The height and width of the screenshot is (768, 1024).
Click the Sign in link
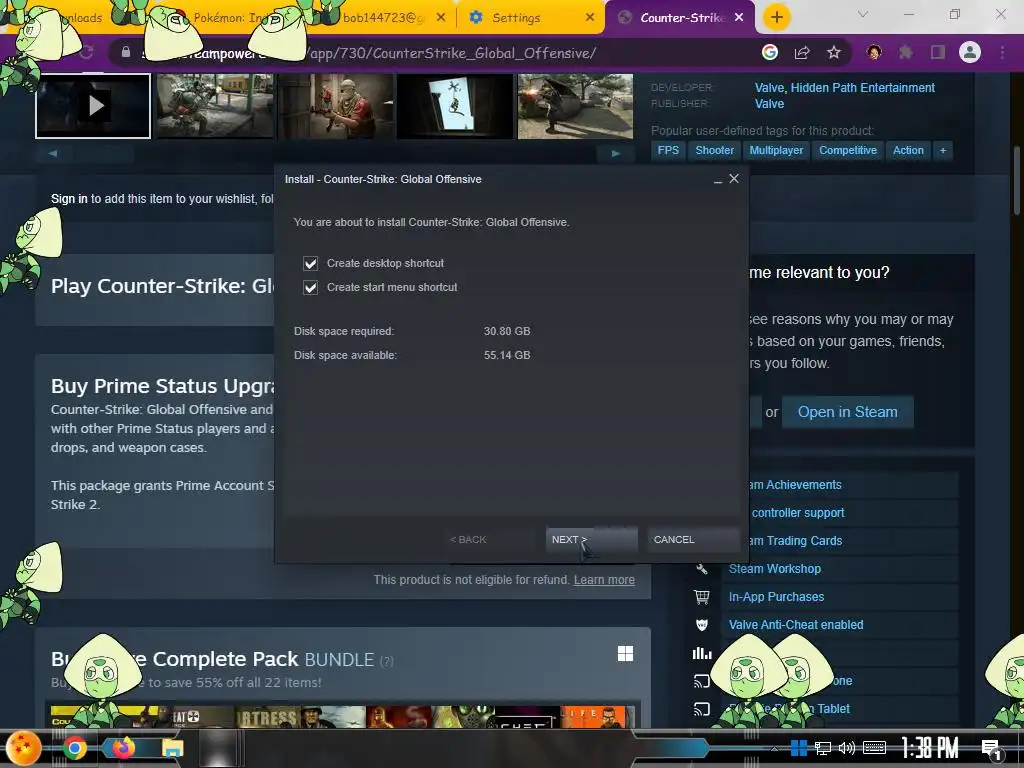69,199
